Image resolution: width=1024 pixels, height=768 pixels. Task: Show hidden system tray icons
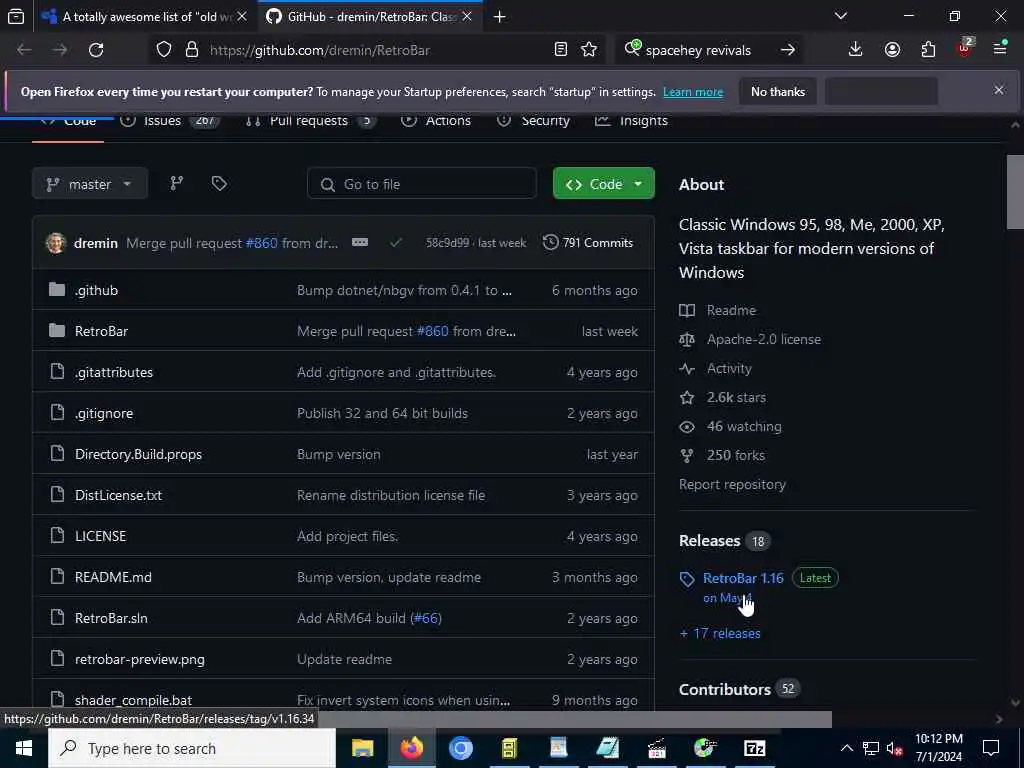tap(846, 748)
